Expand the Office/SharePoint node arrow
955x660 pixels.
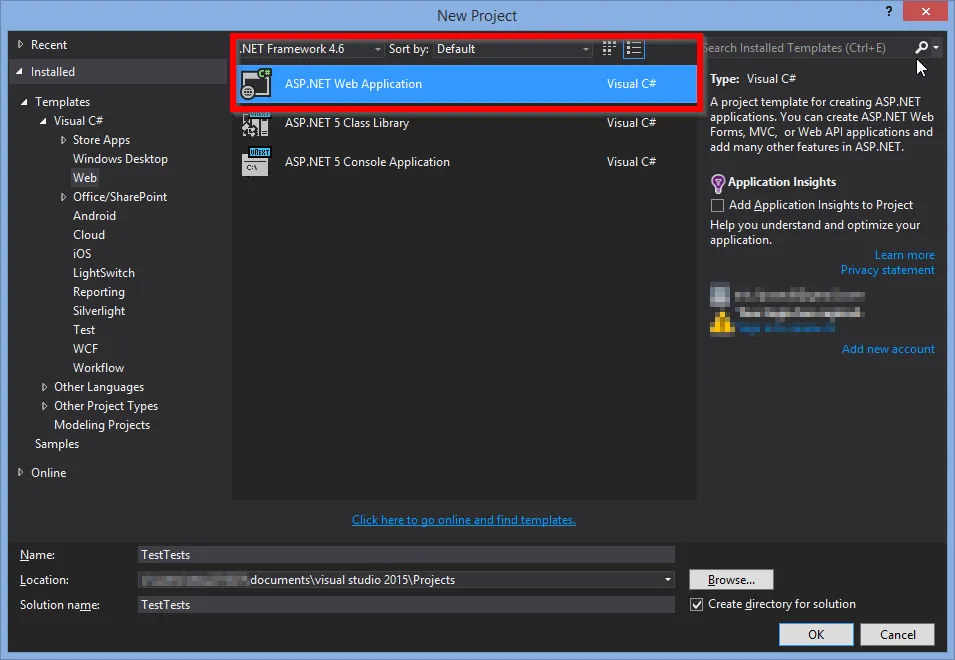63,197
